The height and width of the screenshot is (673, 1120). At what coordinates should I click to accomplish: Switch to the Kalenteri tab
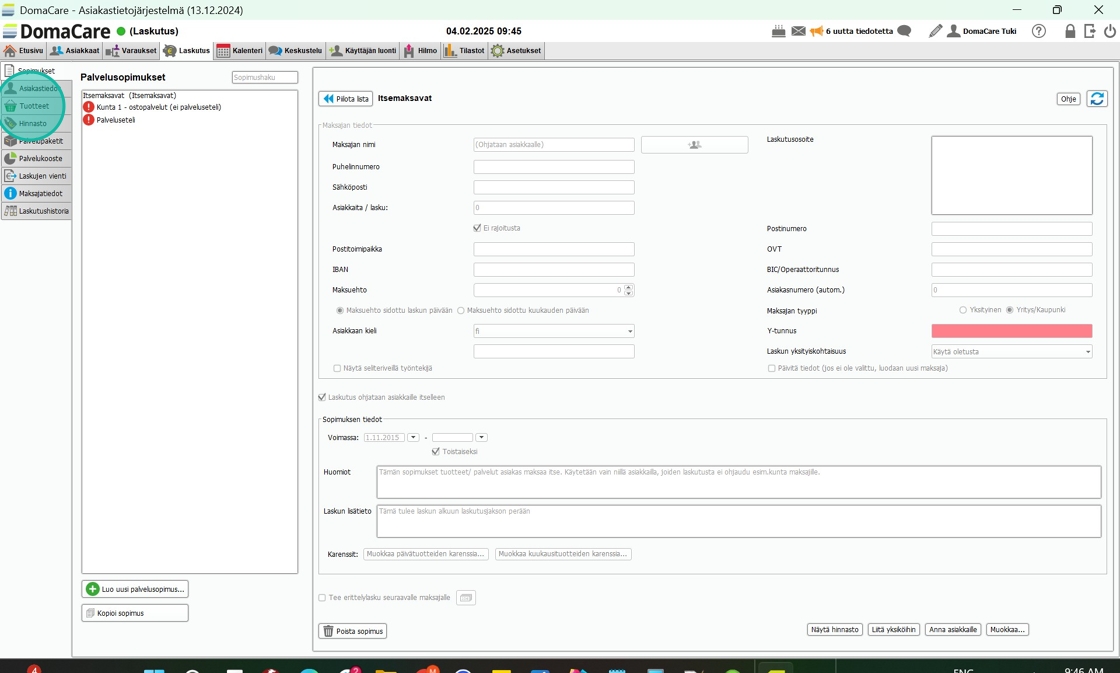(x=240, y=51)
